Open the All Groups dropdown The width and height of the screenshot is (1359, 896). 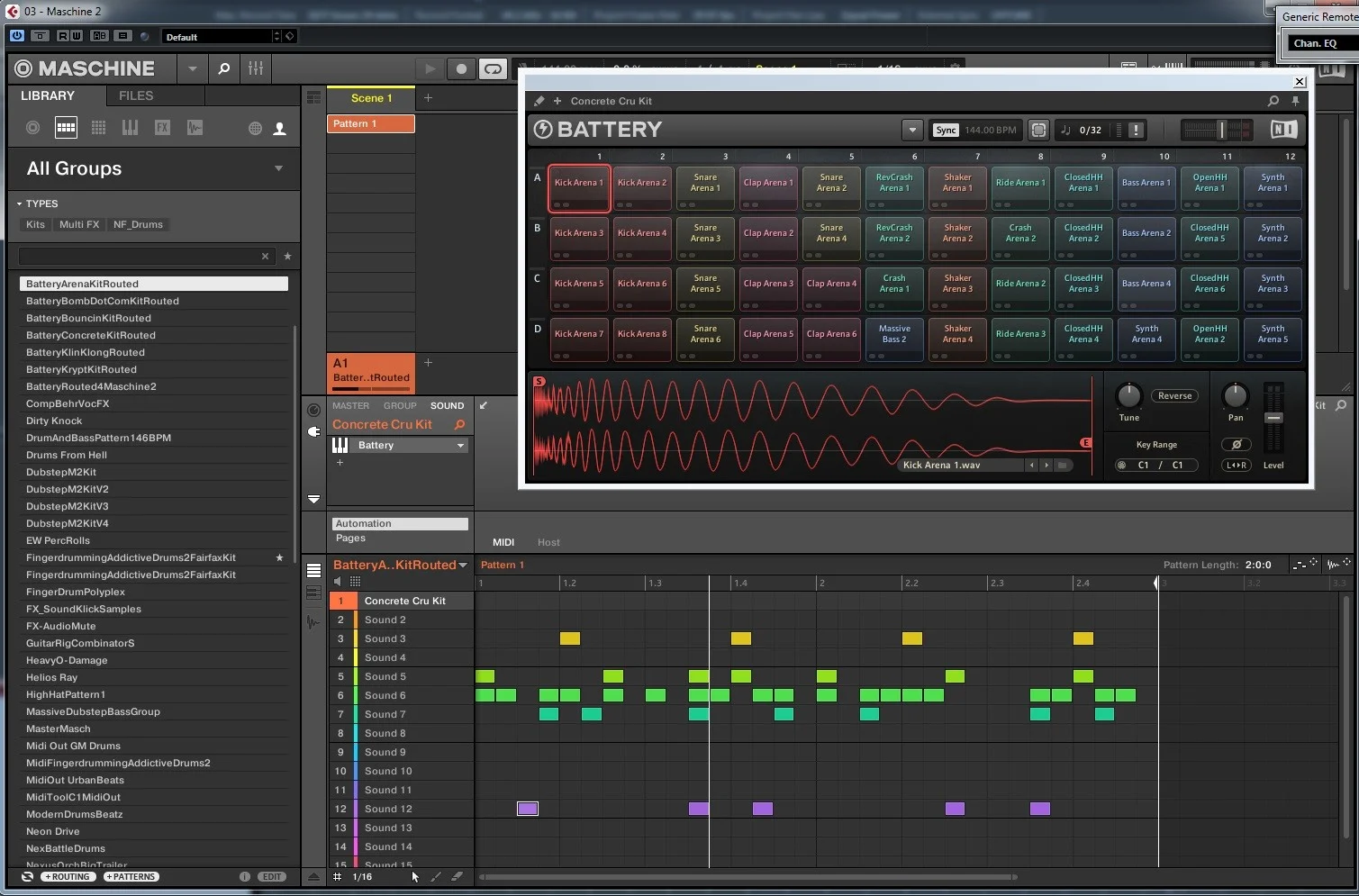click(x=278, y=168)
